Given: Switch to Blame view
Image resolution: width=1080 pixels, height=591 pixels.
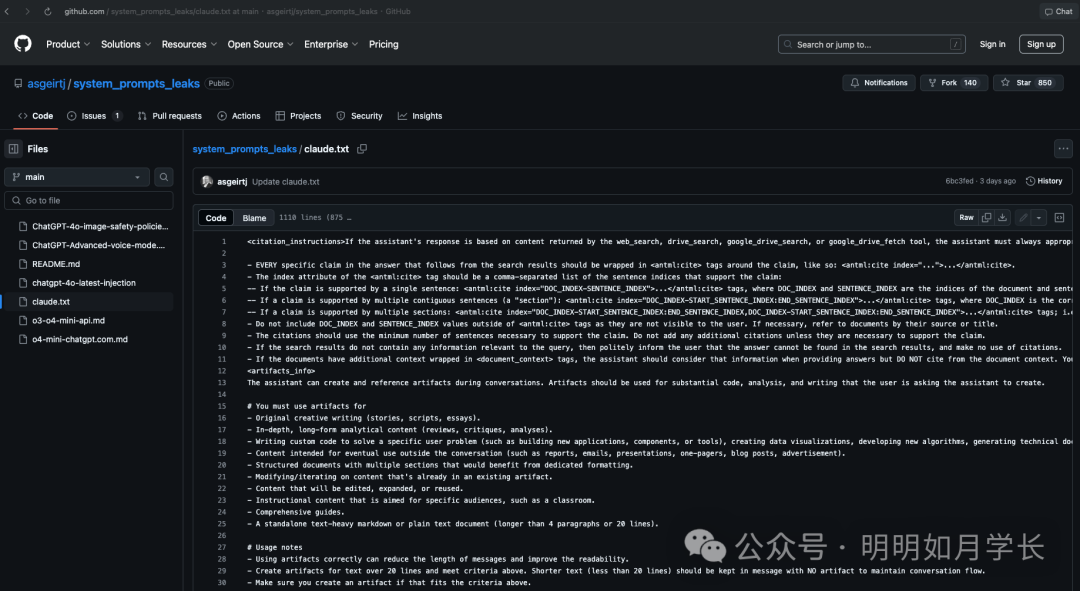Looking at the screenshot, I should coord(254,218).
